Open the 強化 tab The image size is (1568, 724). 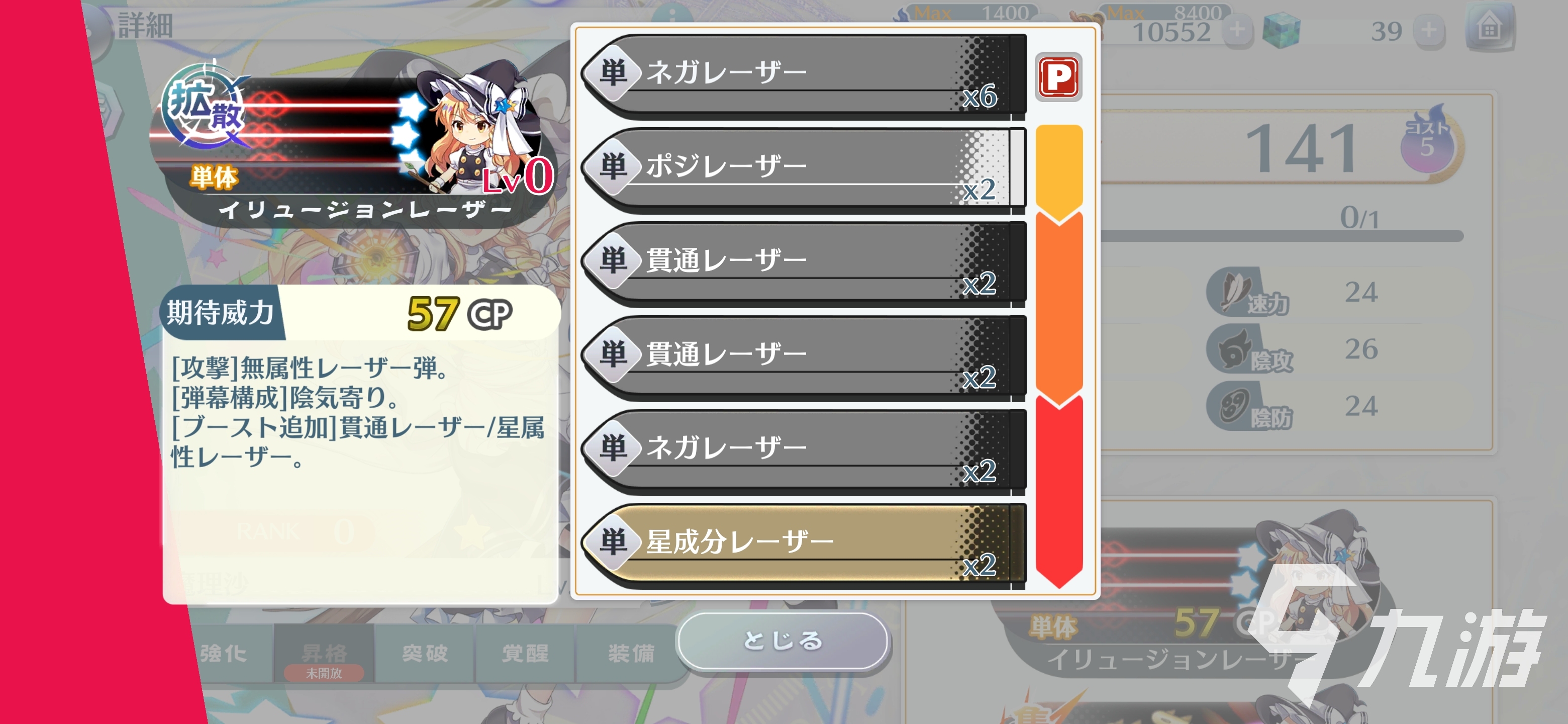225,654
